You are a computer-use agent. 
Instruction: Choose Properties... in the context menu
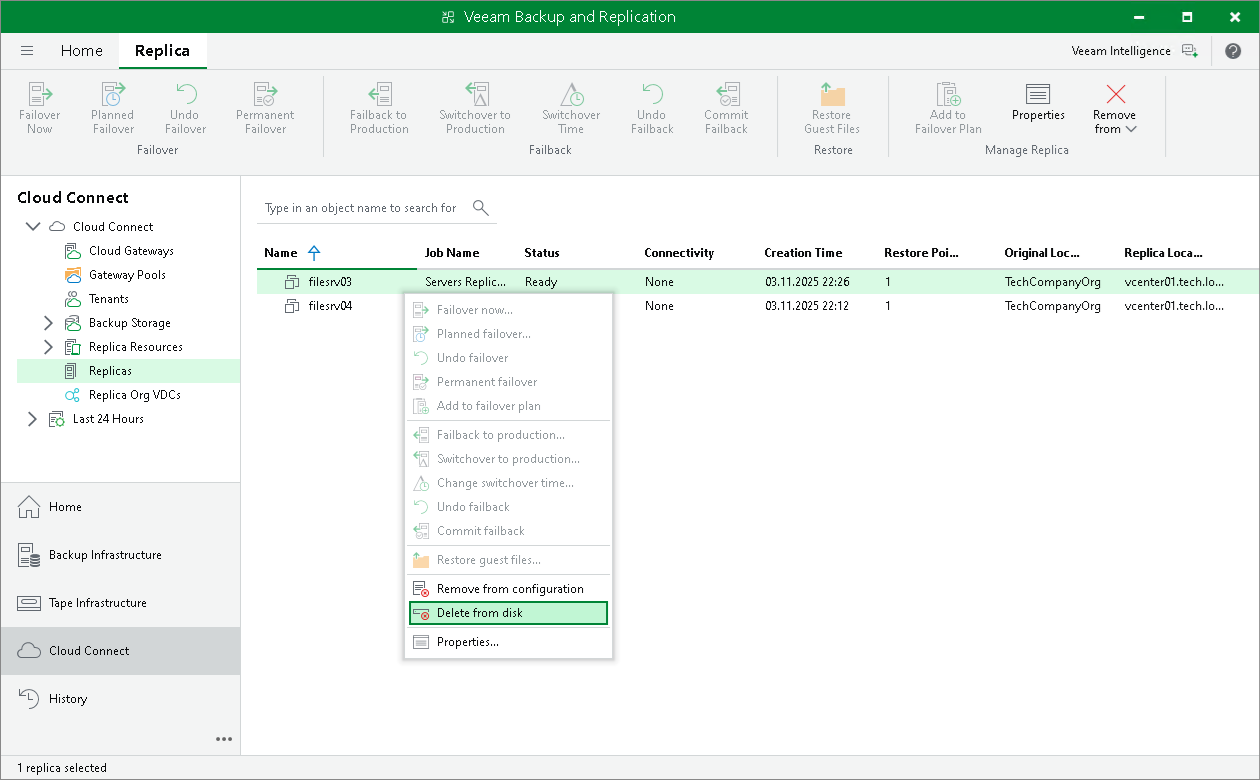click(508, 642)
